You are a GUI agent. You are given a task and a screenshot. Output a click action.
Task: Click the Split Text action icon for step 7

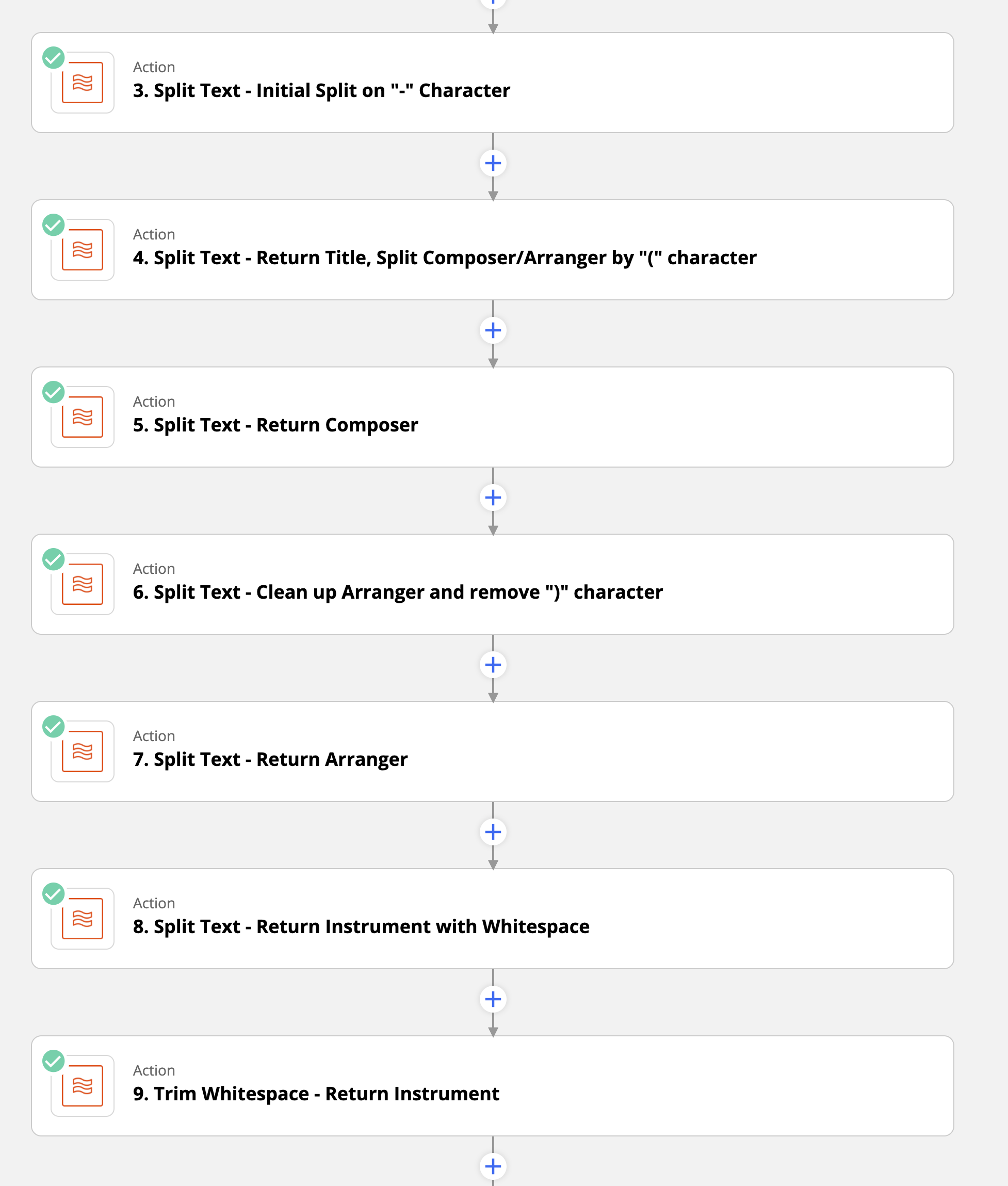coord(82,749)
